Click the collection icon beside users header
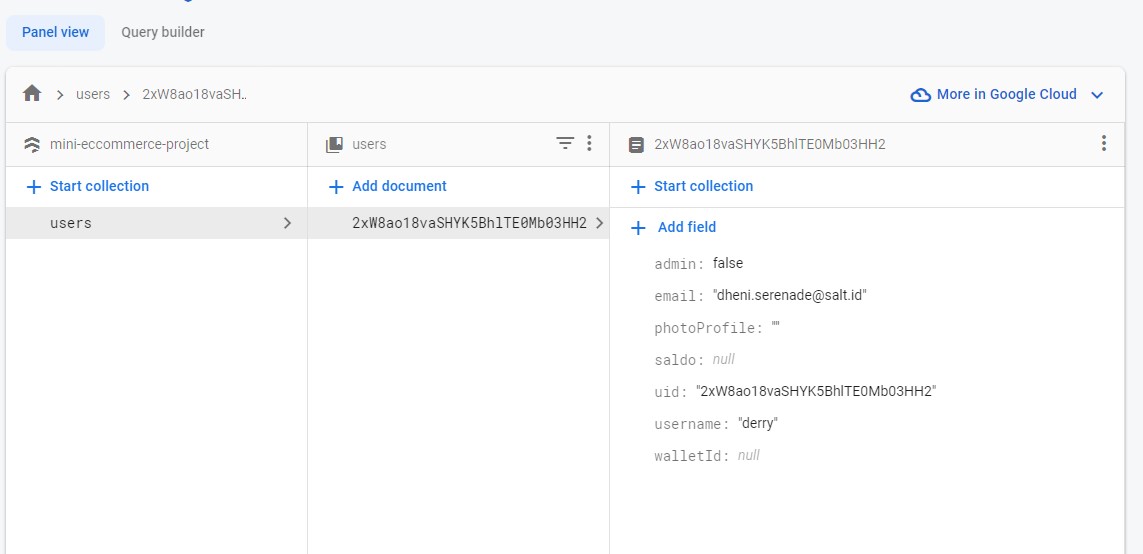Viewport: 1143px width, 554px height. point(334,144)
